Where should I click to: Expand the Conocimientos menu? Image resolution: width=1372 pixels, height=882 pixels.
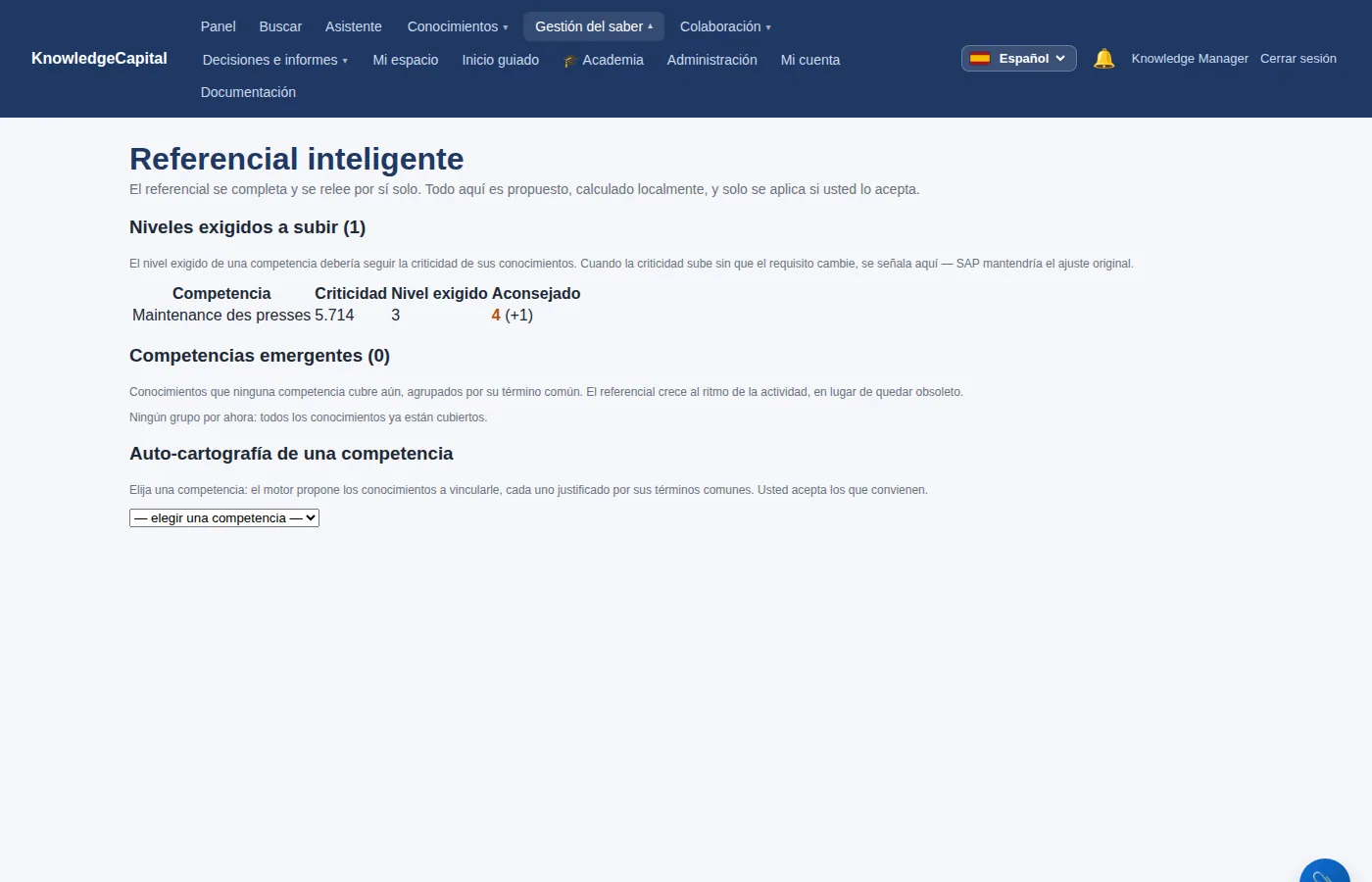[x=458, y=26]
